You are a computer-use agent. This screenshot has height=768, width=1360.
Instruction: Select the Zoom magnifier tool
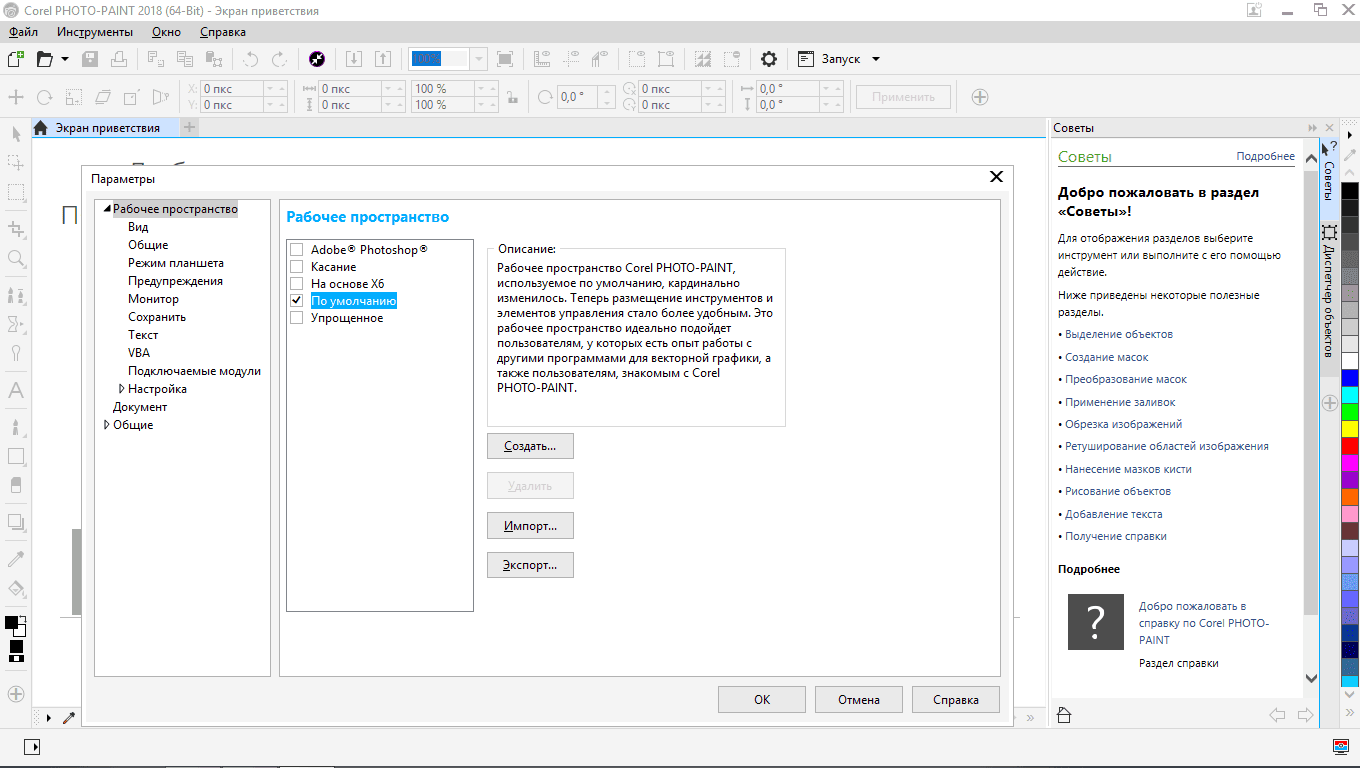pyautogui.click(x=16, y=259)
